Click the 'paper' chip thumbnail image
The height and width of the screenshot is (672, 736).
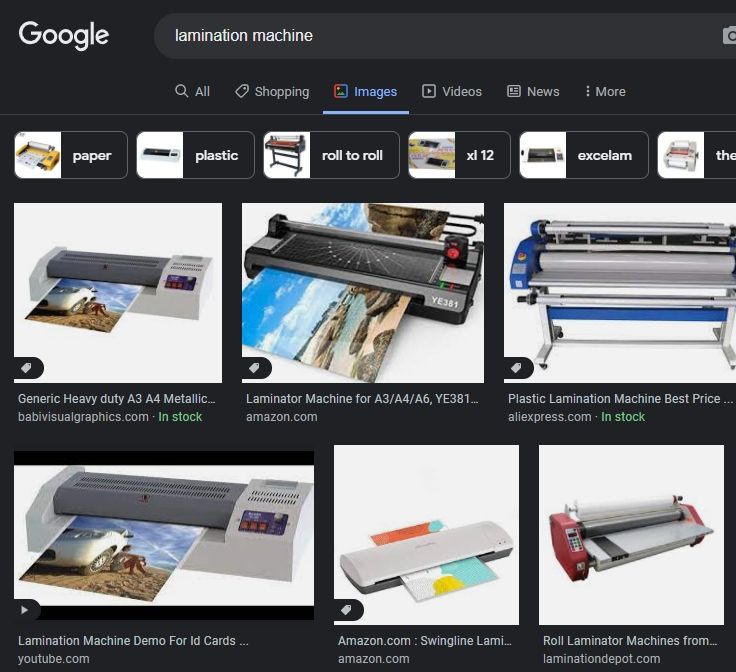click(x=38, y=155)
